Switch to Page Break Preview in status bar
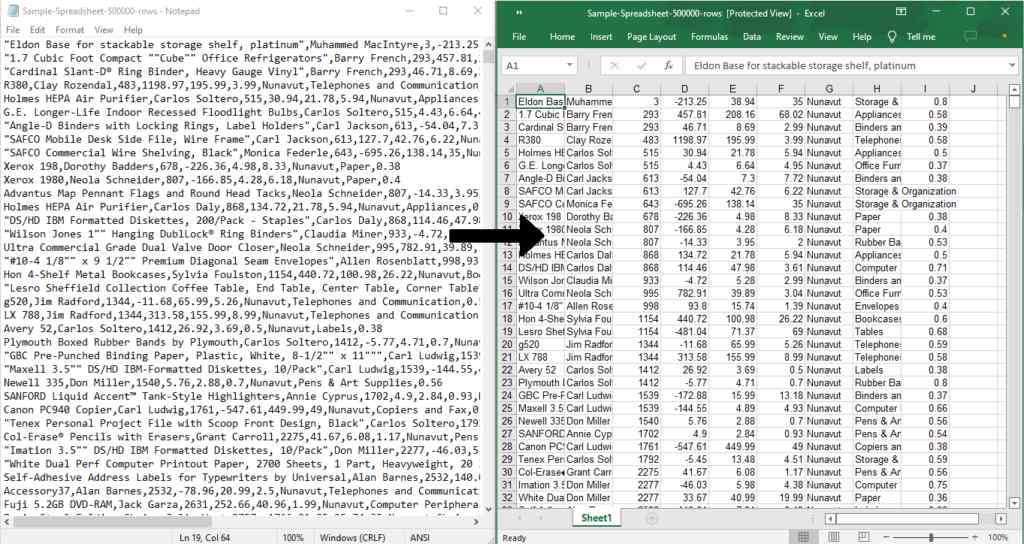 coord(864,537)
